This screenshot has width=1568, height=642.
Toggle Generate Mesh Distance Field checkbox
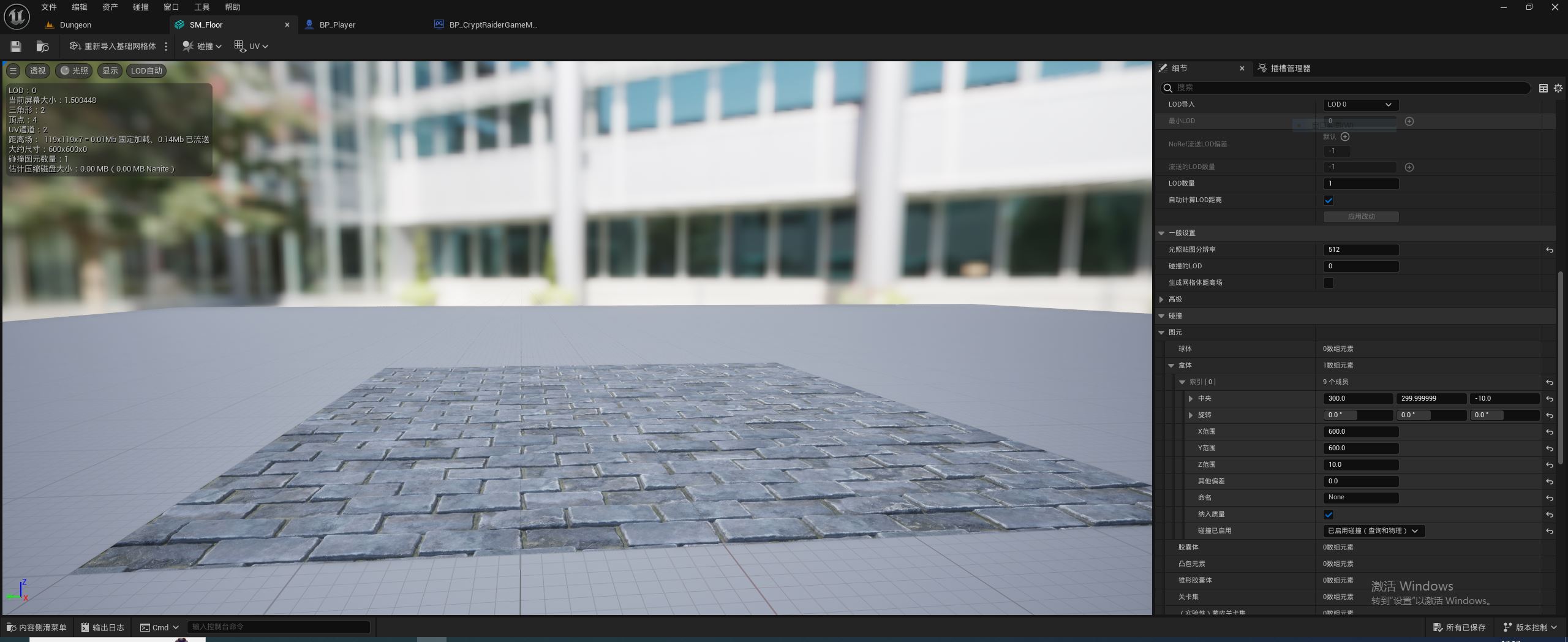click(1329, 283)
